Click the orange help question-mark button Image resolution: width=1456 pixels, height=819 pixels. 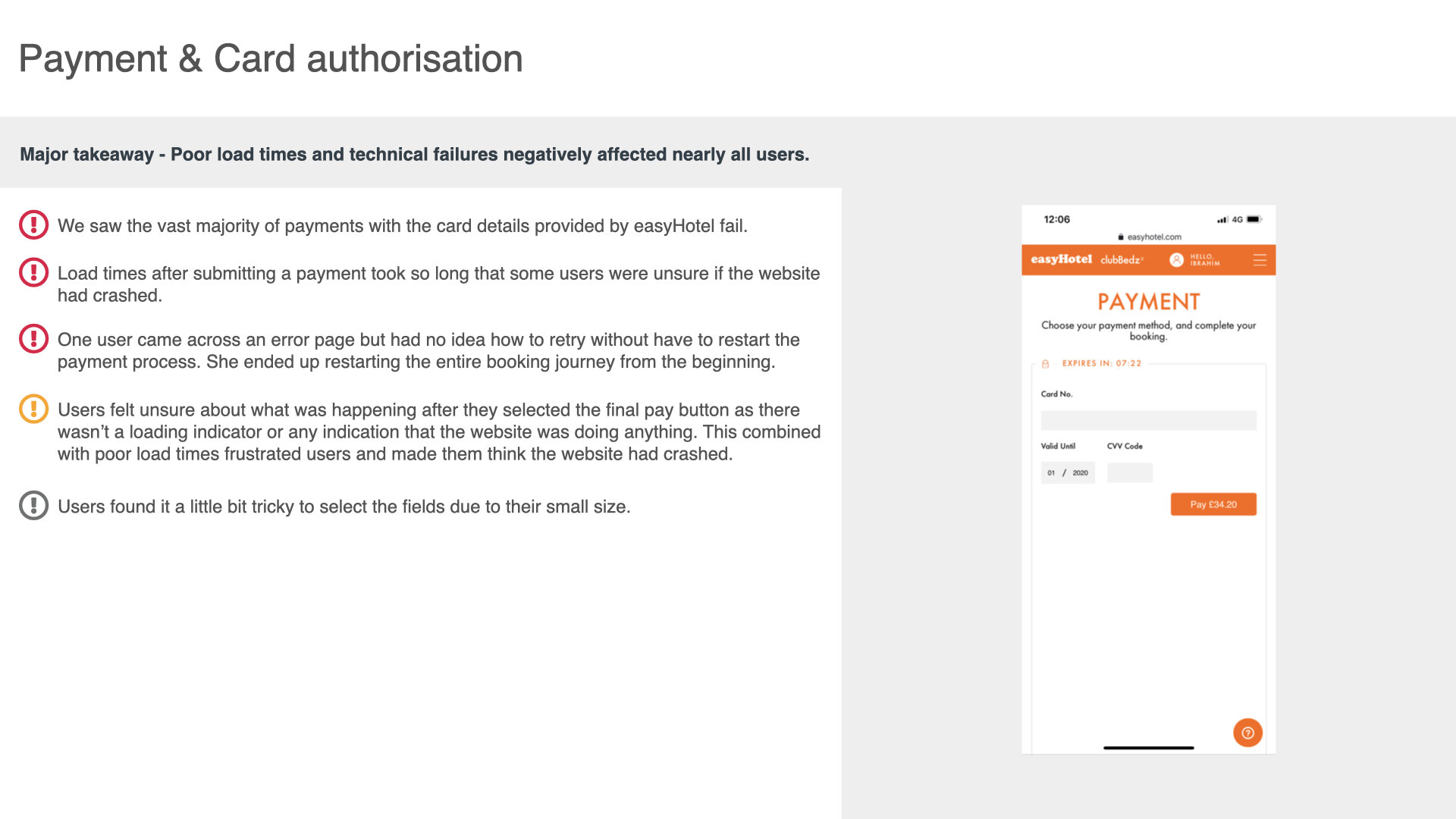tap(1247, 733)
